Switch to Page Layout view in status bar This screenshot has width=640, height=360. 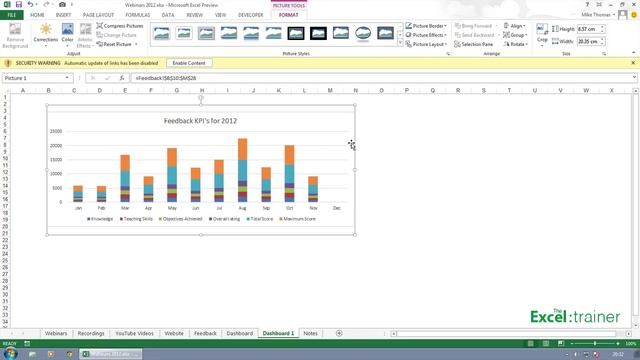coord(545,344)
